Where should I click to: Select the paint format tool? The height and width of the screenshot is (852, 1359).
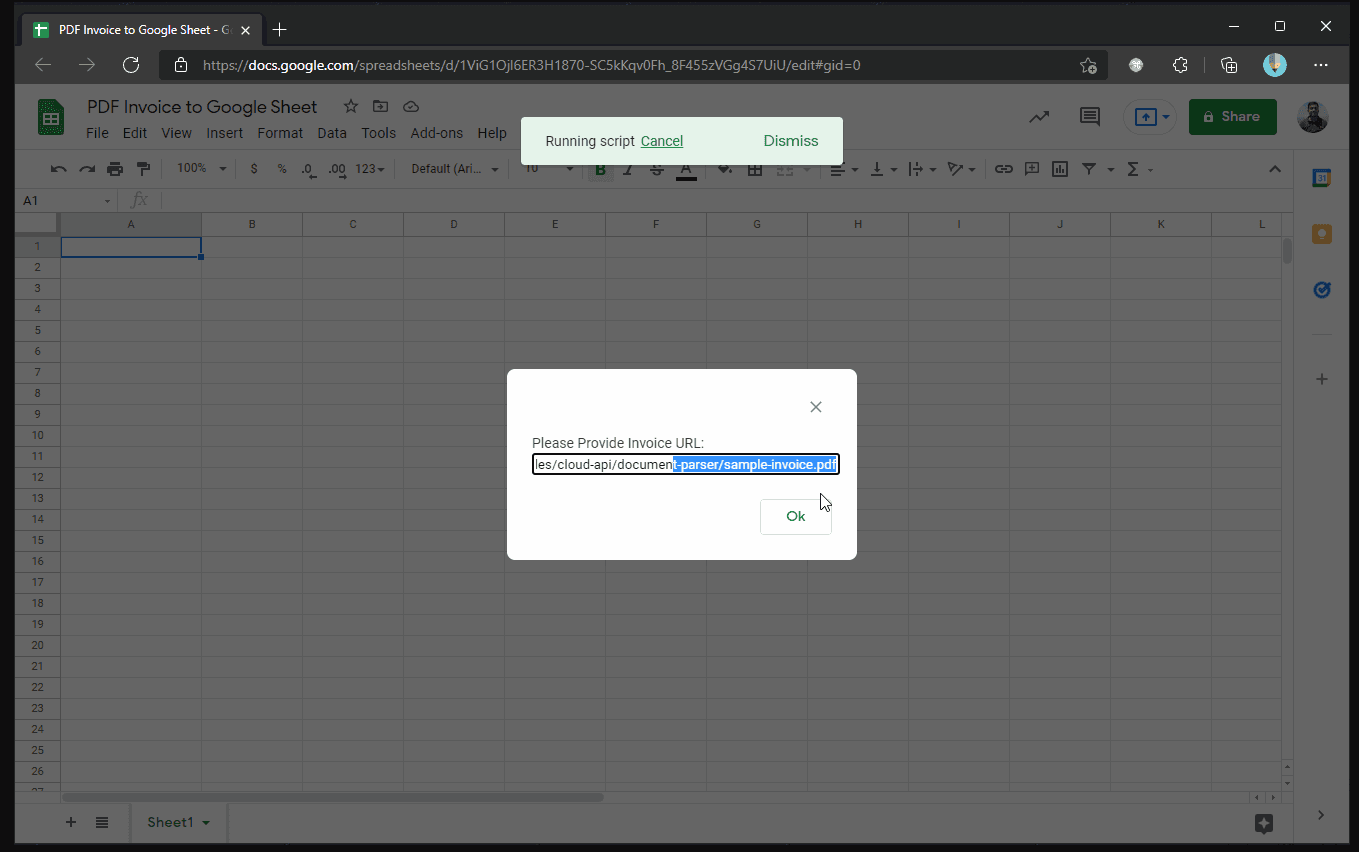(143, 169)
